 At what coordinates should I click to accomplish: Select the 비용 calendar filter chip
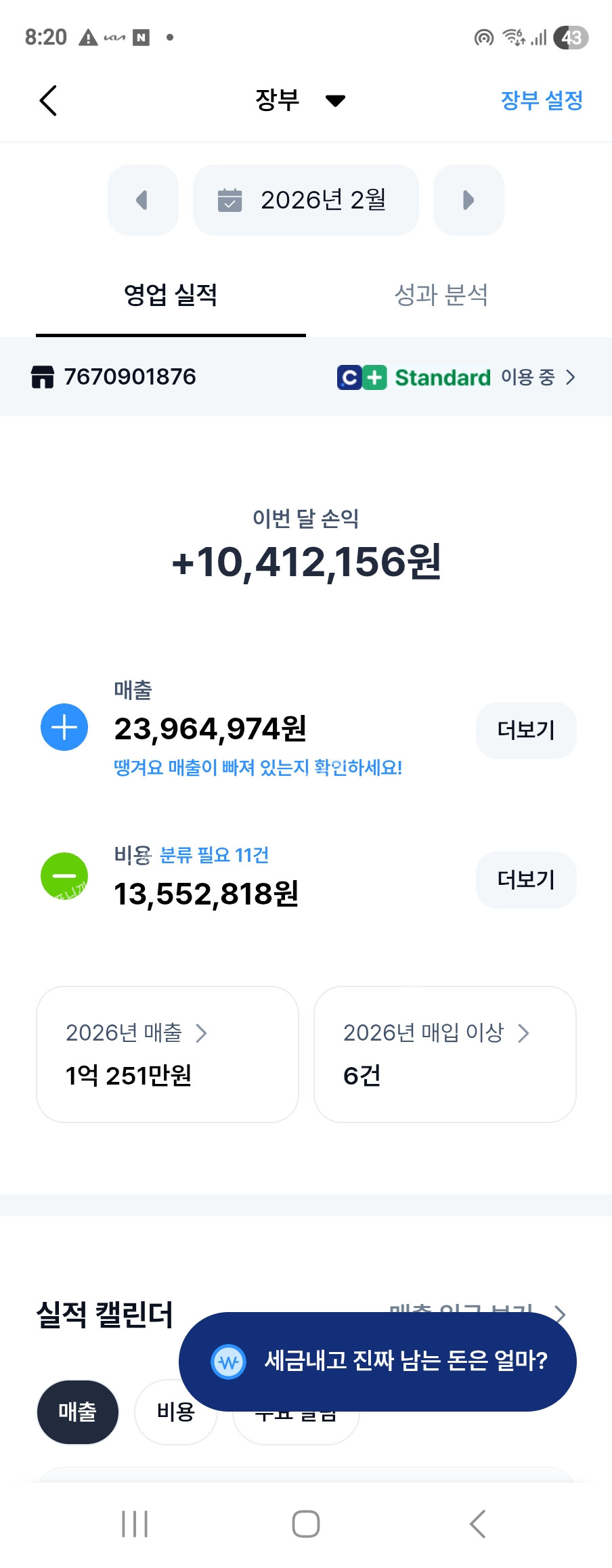[175, 1412]
